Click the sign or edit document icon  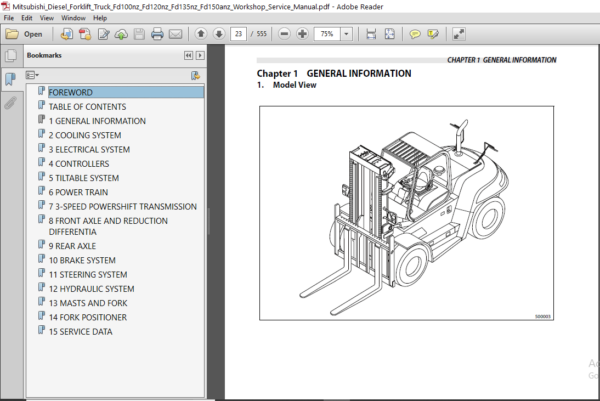click(x=103, y=34)
